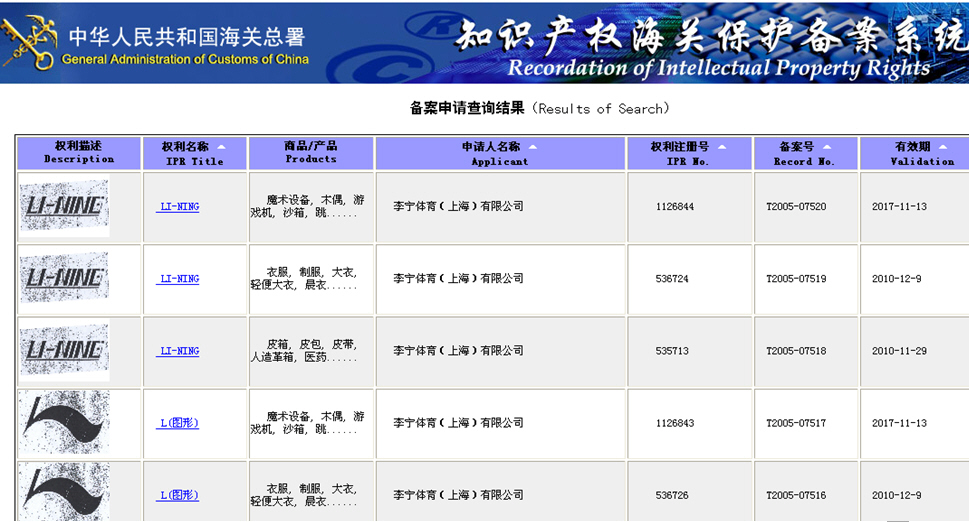
Task: View LI-NING trademark image for 535713
Action: click(x=64, y=351)
